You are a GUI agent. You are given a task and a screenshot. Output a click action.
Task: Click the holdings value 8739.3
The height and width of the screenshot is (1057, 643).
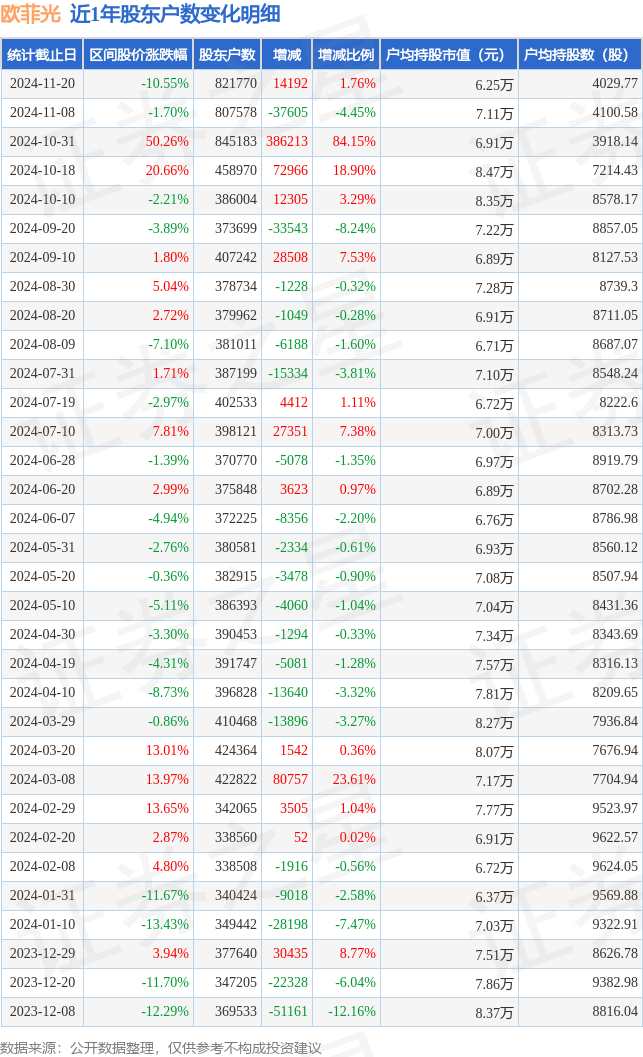(x=619, y=286)
